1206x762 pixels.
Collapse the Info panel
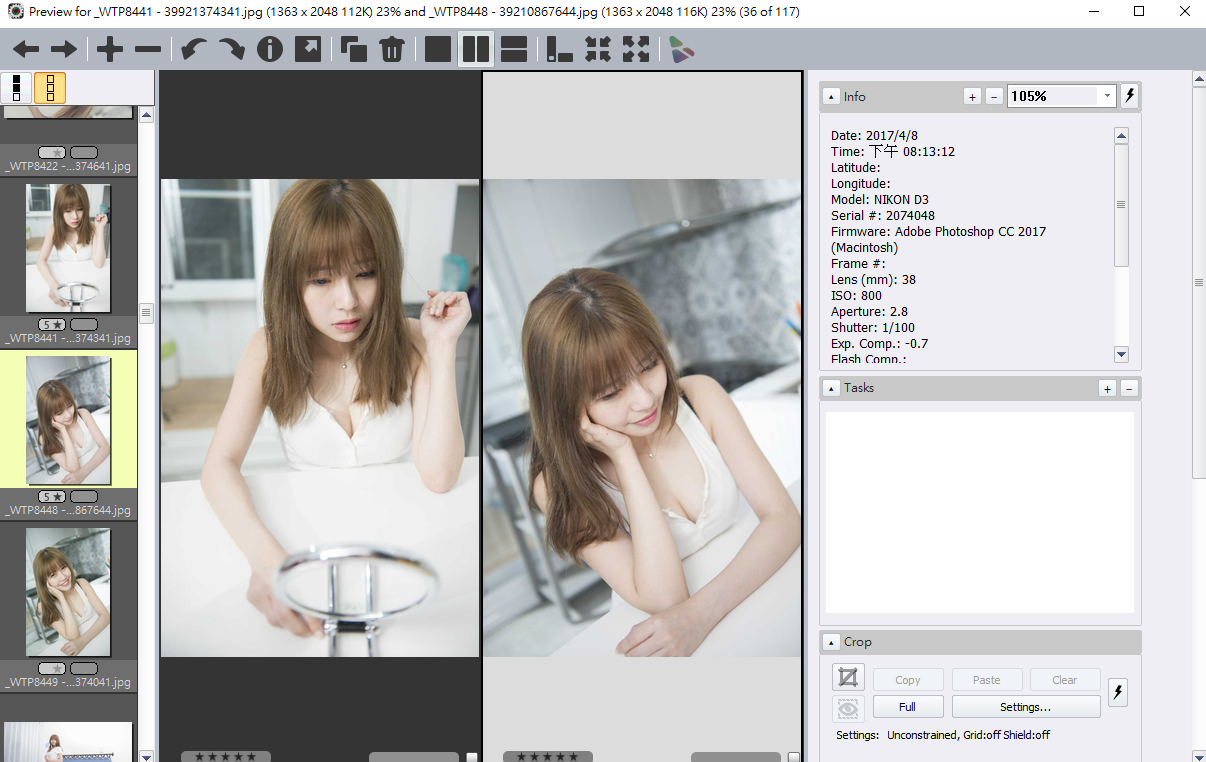(831, 96)
